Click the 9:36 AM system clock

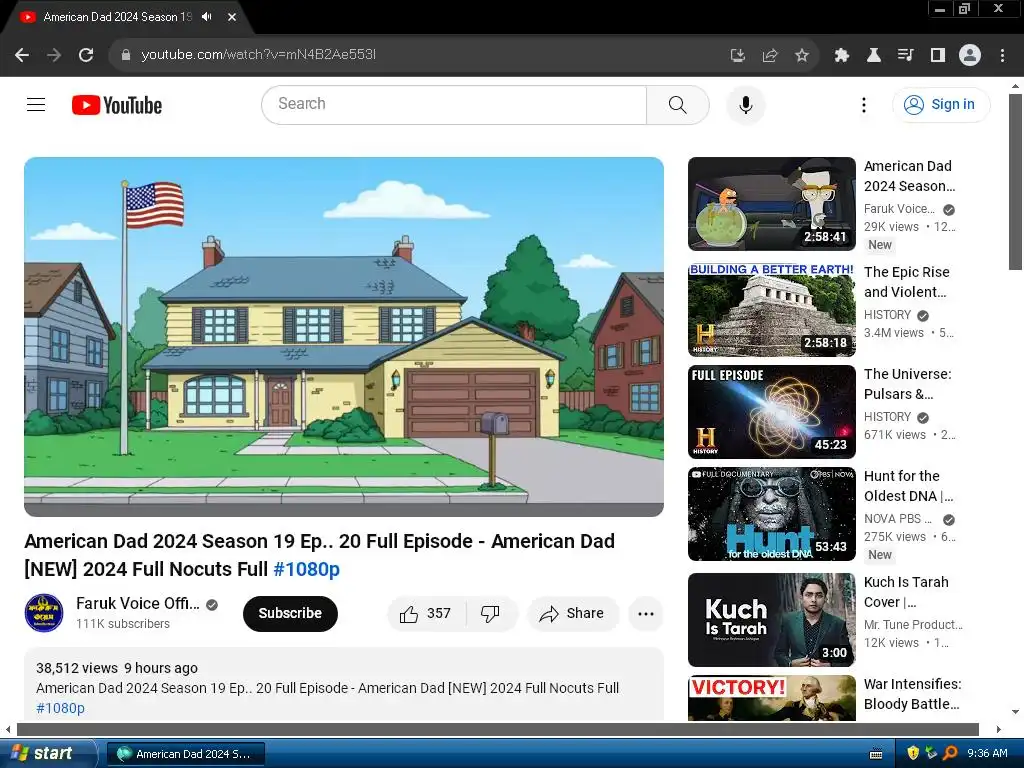(x=987, y=753)
